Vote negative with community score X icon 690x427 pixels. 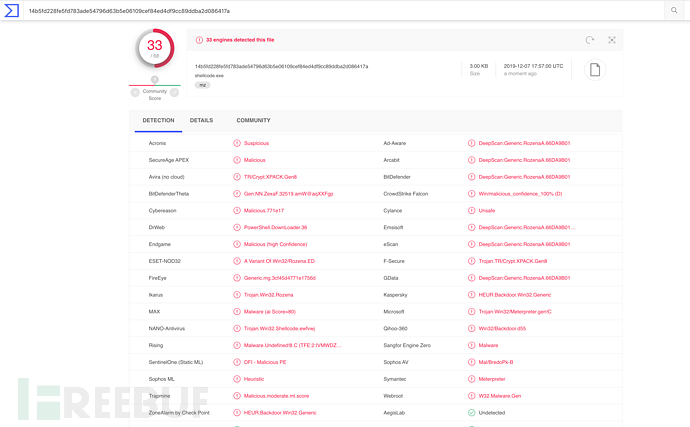click(135, 92)
